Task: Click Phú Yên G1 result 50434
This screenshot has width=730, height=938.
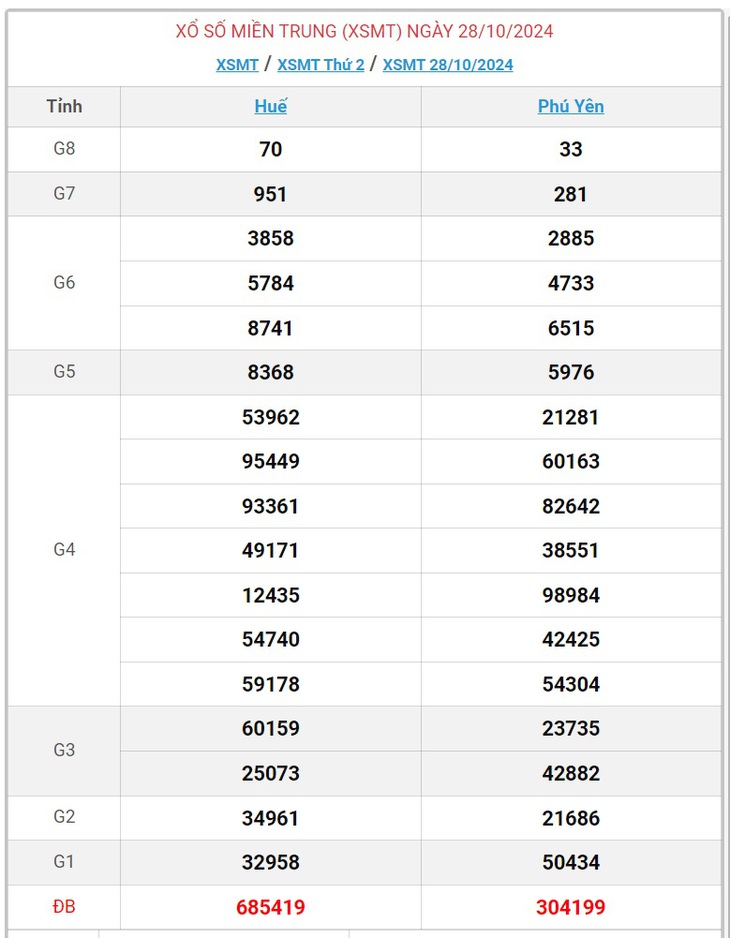Action: pyautogui.click(x=571, y=862)
